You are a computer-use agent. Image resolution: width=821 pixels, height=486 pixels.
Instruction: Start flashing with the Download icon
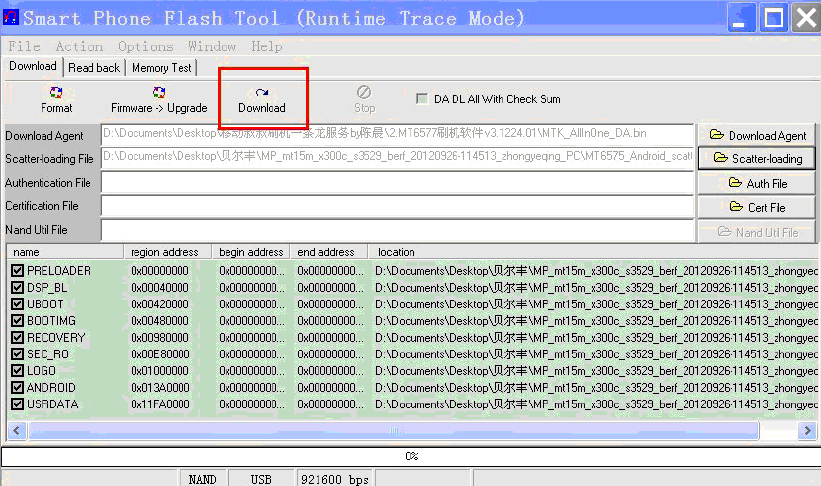(x=262, y=93)
